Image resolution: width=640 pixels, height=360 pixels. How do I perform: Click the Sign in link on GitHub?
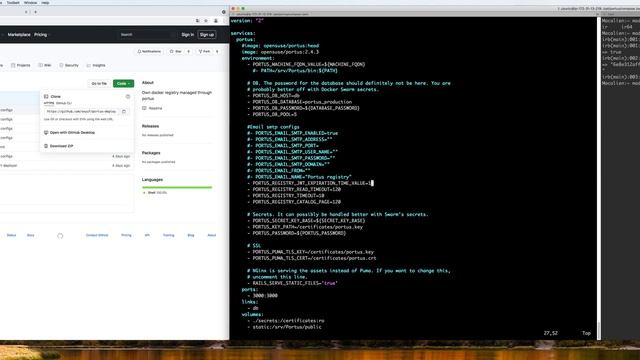[187, 35]
